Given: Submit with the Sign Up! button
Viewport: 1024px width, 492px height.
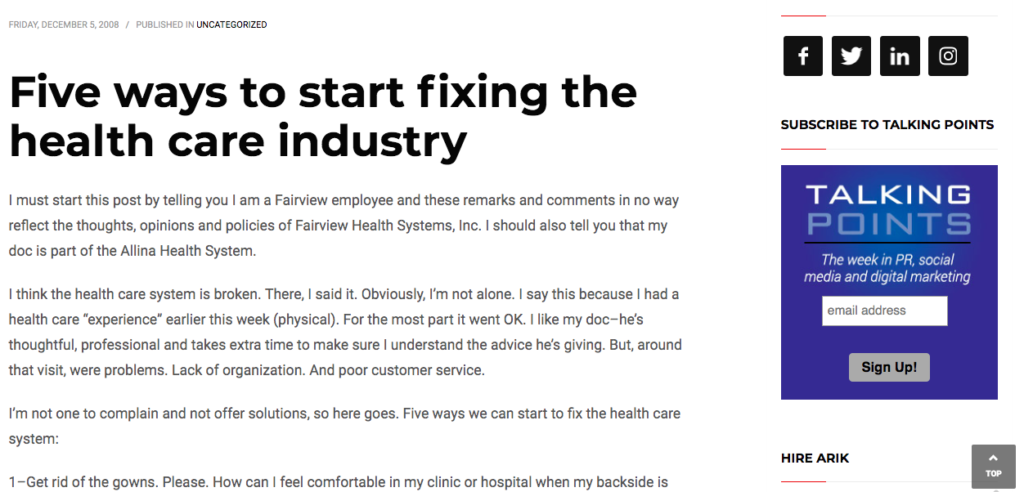Looking at the screenshot, I should [x=889, y=367].
